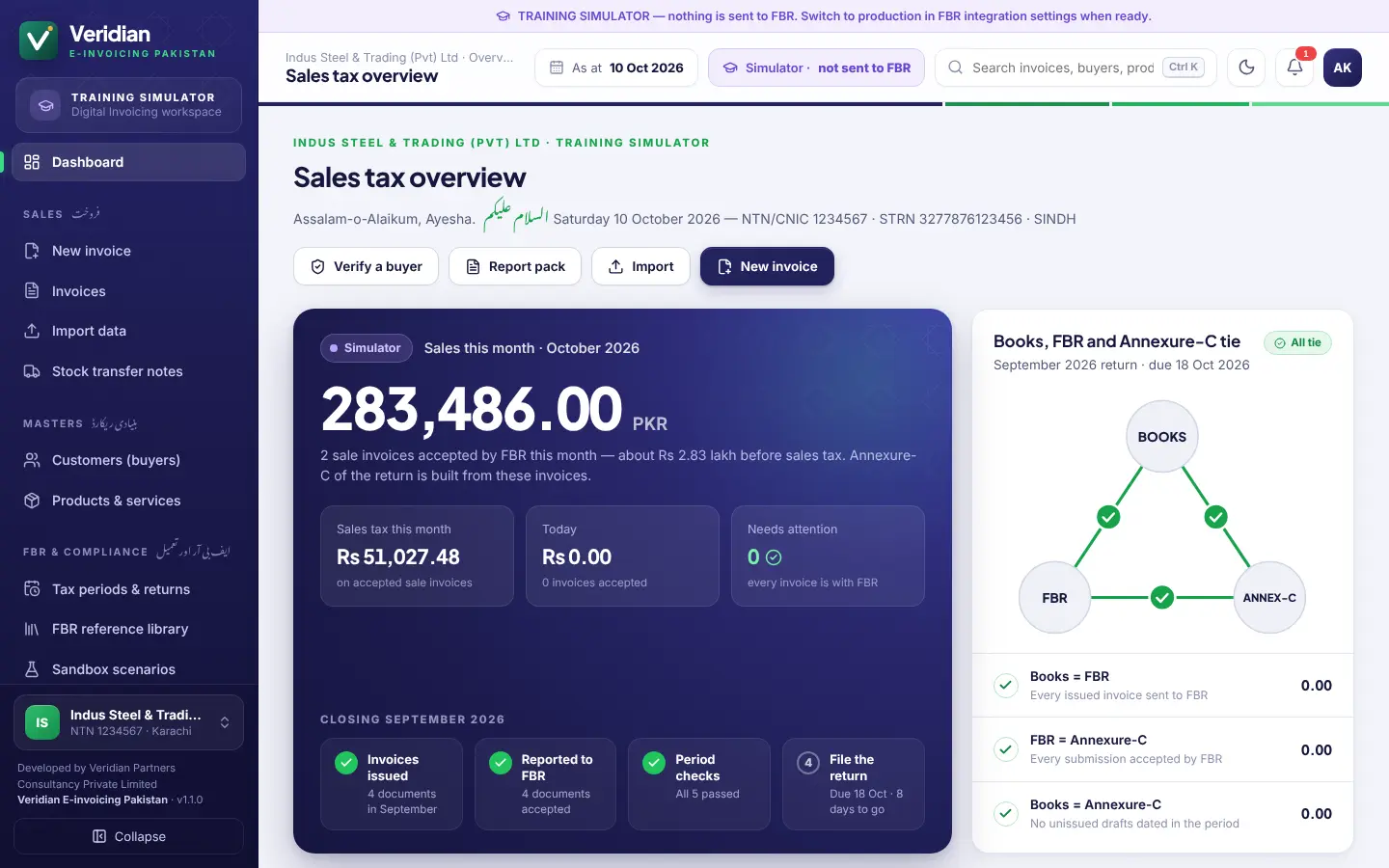This screenshot has height=868, width=1389.
Task: Click the ANNEX-C node in triangle
Action: [x=1269, y=598]
